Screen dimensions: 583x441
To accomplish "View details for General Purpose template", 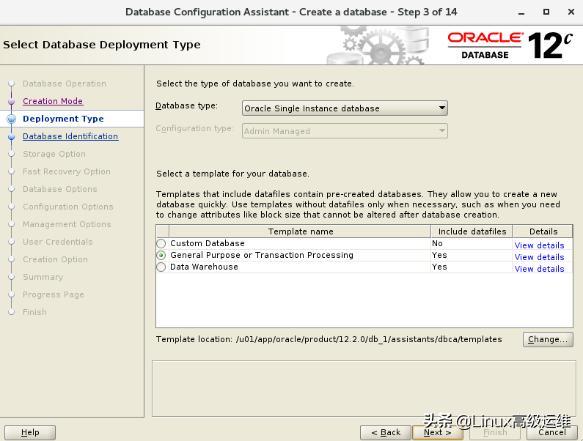I will [539, 257].
